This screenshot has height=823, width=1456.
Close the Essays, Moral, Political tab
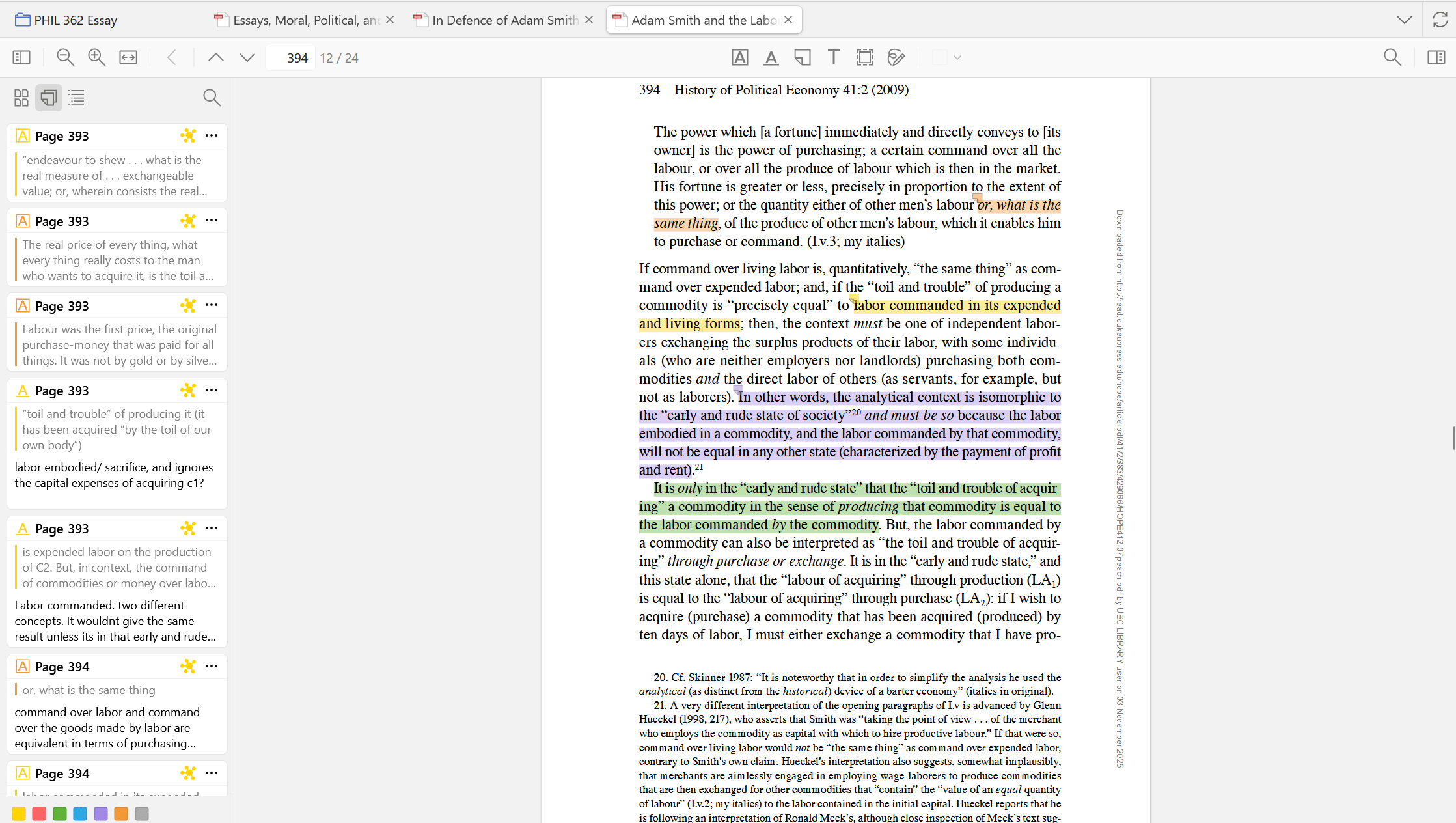click(x=390, y=20)
